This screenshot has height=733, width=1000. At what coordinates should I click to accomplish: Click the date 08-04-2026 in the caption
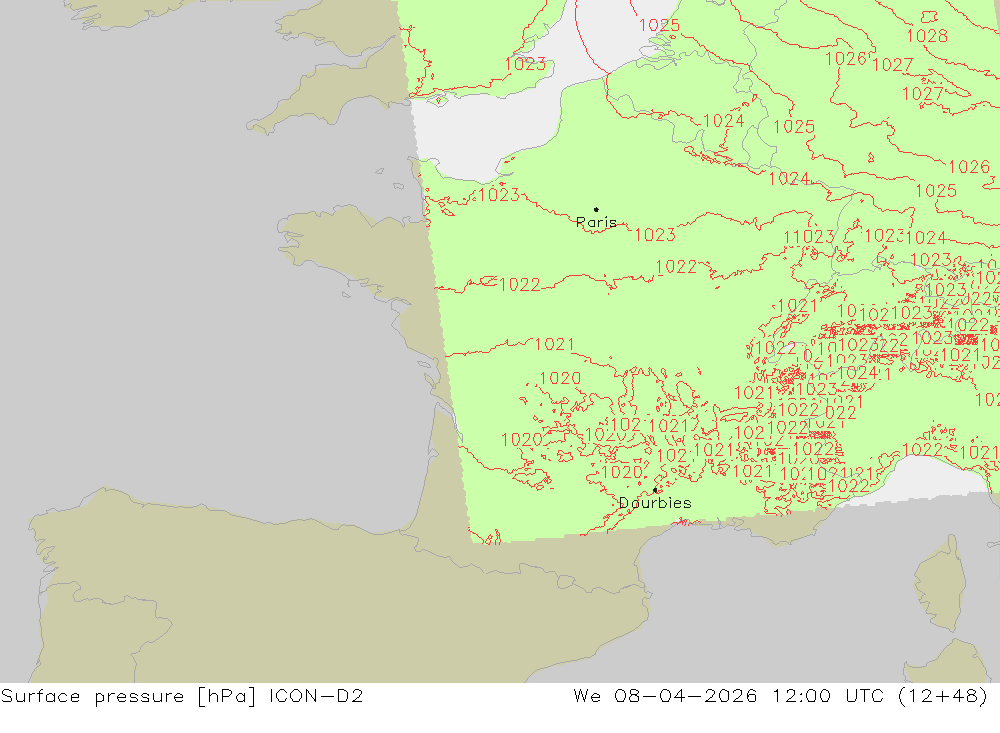pos(686,695)
